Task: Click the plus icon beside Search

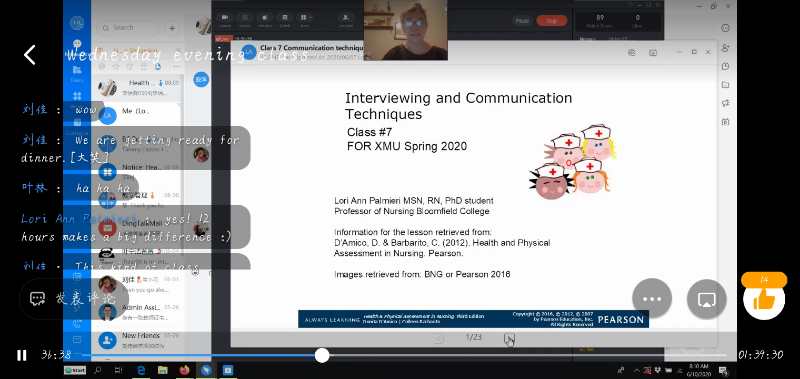Action: point(172,28)
